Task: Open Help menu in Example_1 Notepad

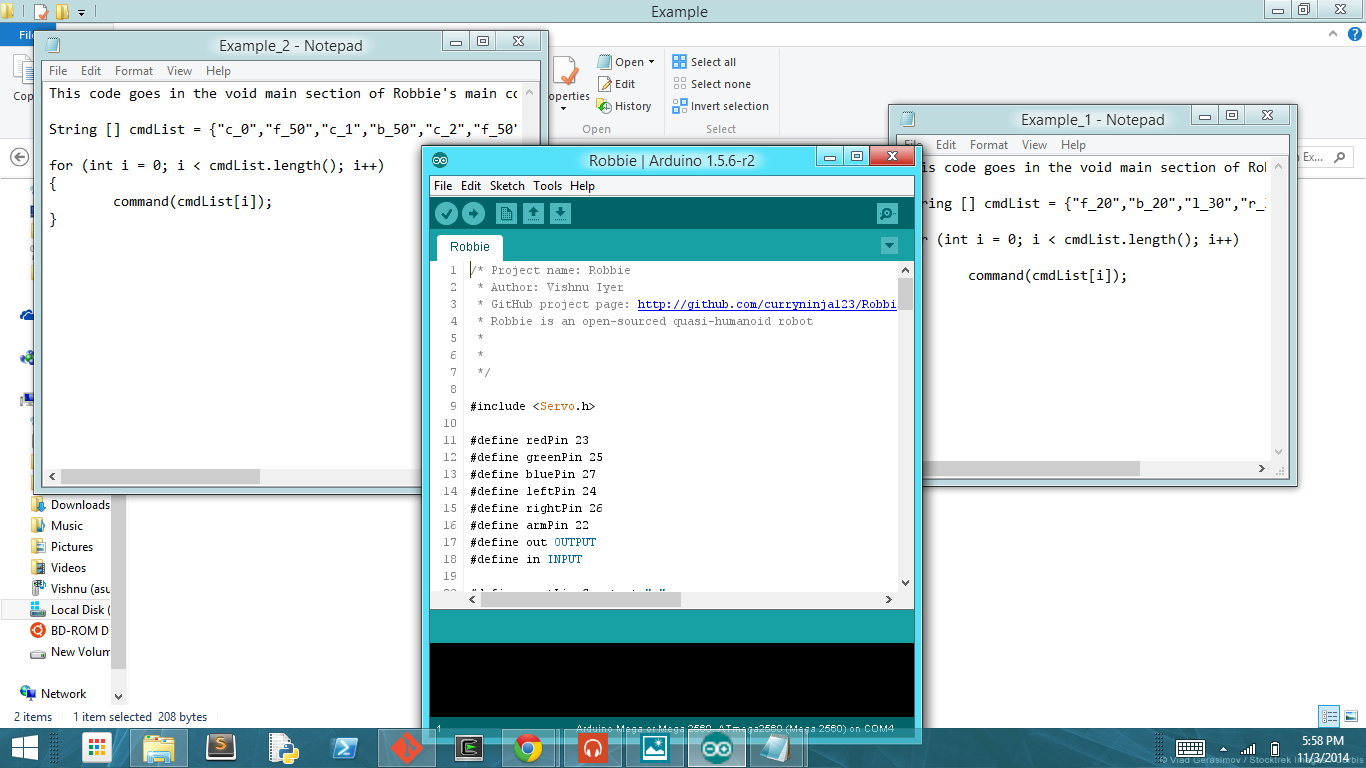Action: [x=1073, y=145]
